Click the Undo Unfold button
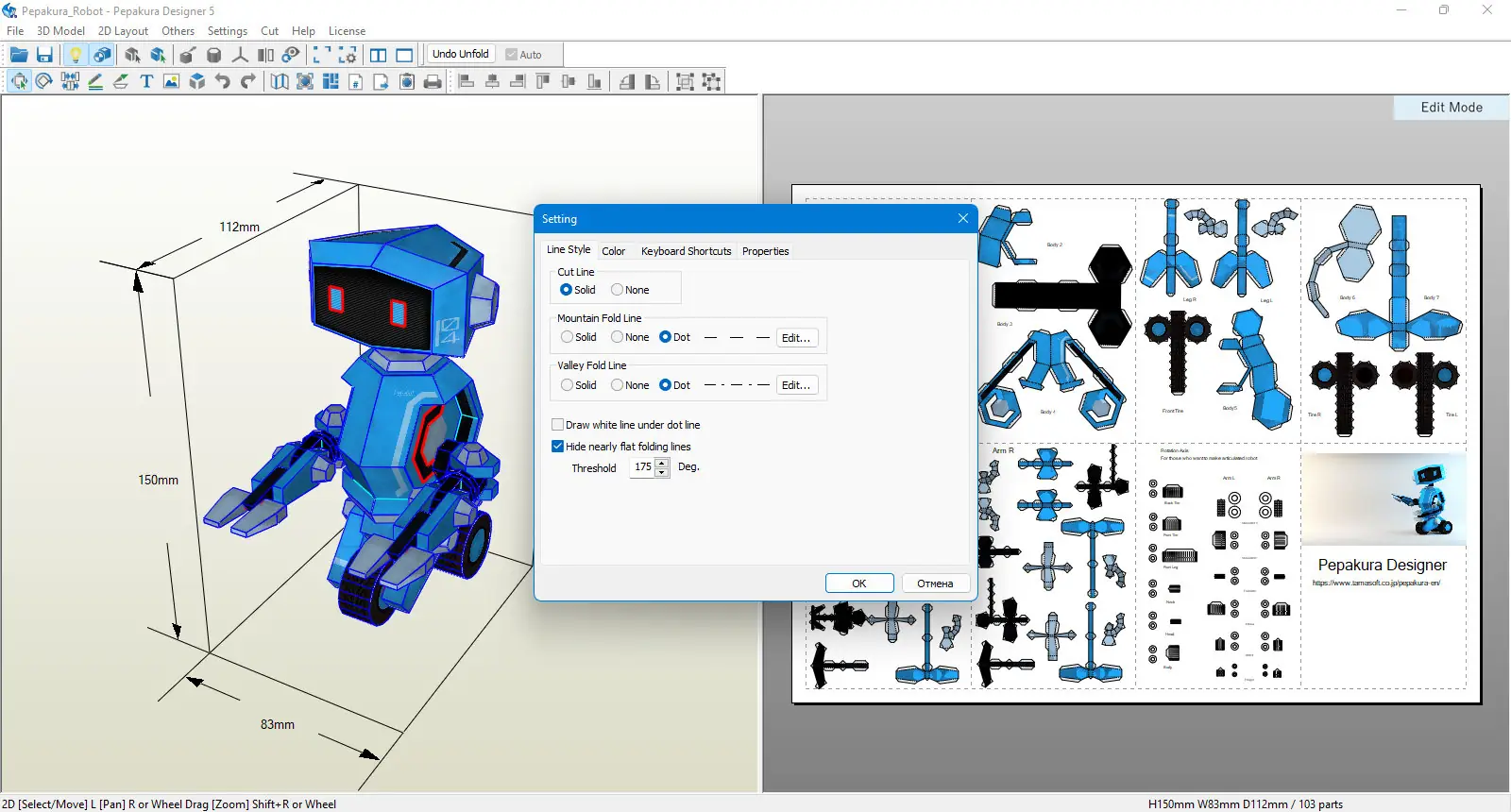This screenshot has height=812, width=1511. tap(461, 55)
